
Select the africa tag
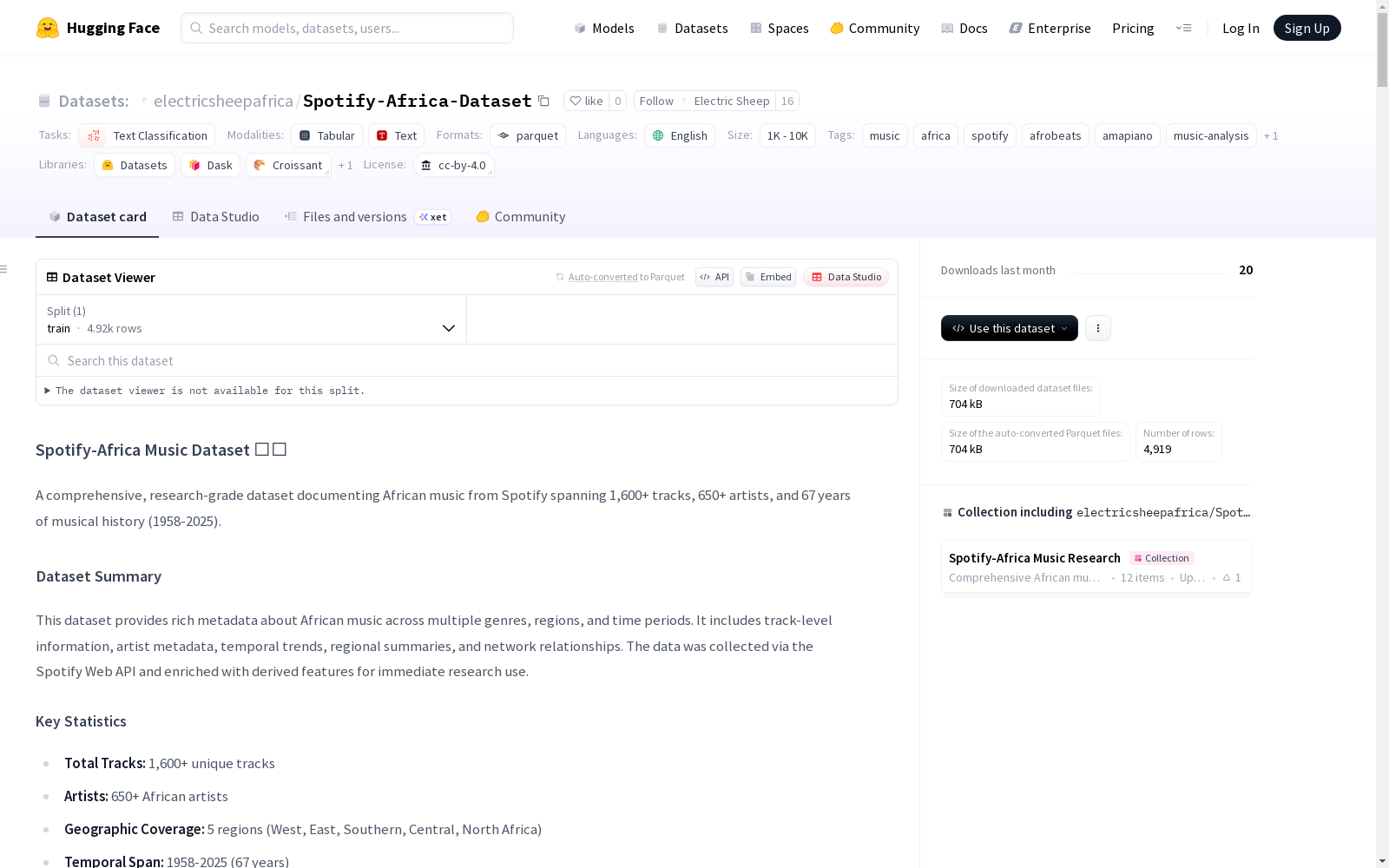coord(936,135)
